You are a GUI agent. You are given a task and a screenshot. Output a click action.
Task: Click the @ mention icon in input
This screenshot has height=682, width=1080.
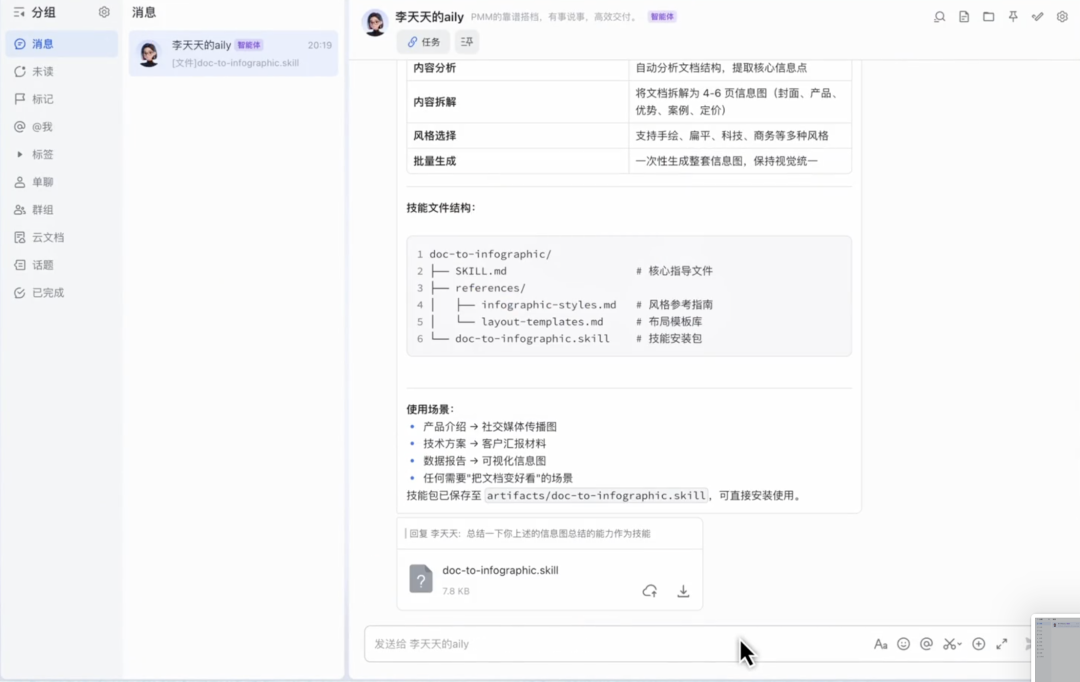click(x=926, y=644)
